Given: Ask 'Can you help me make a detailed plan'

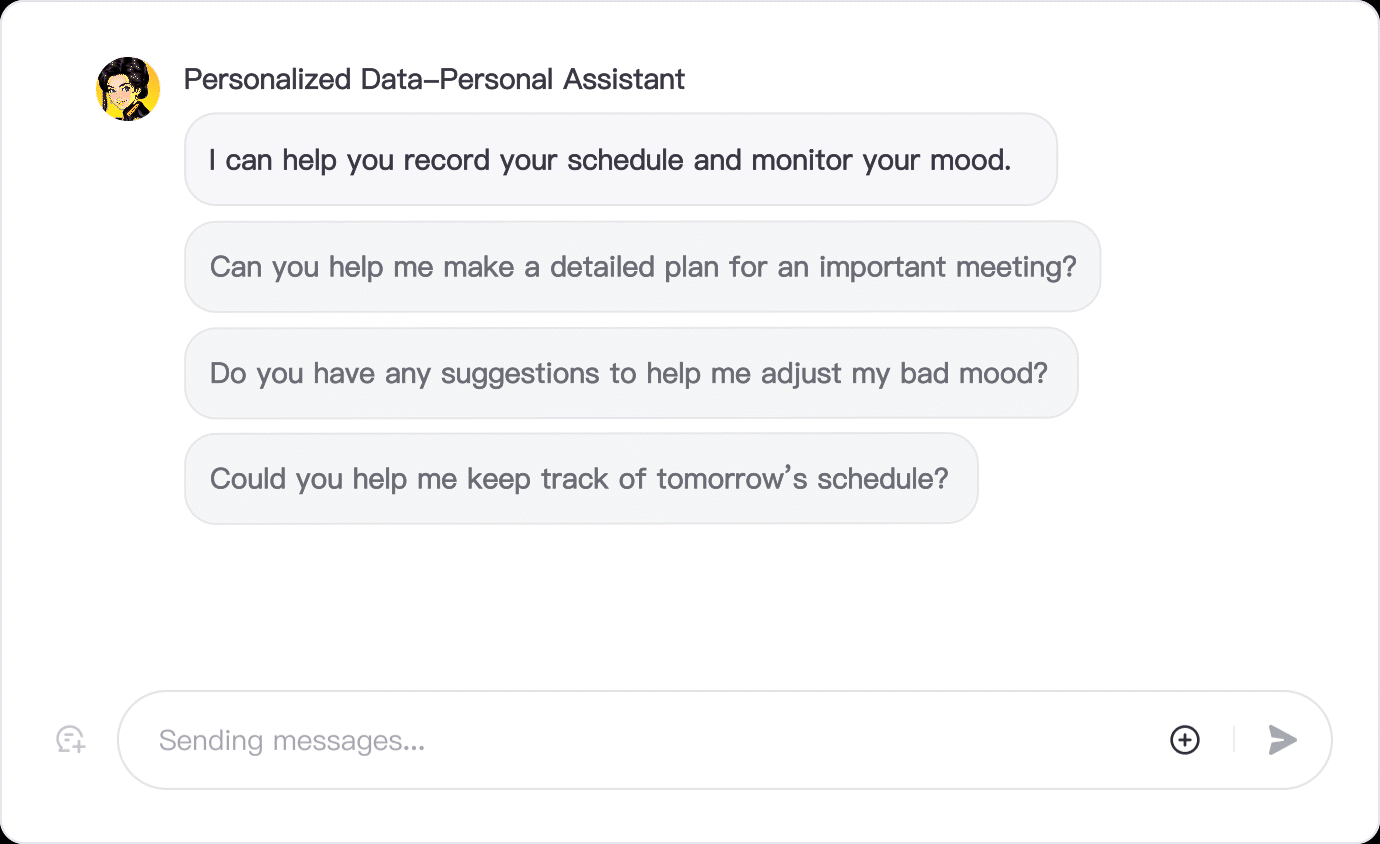Looking at the screenshot, I should (x=642, y=267).
